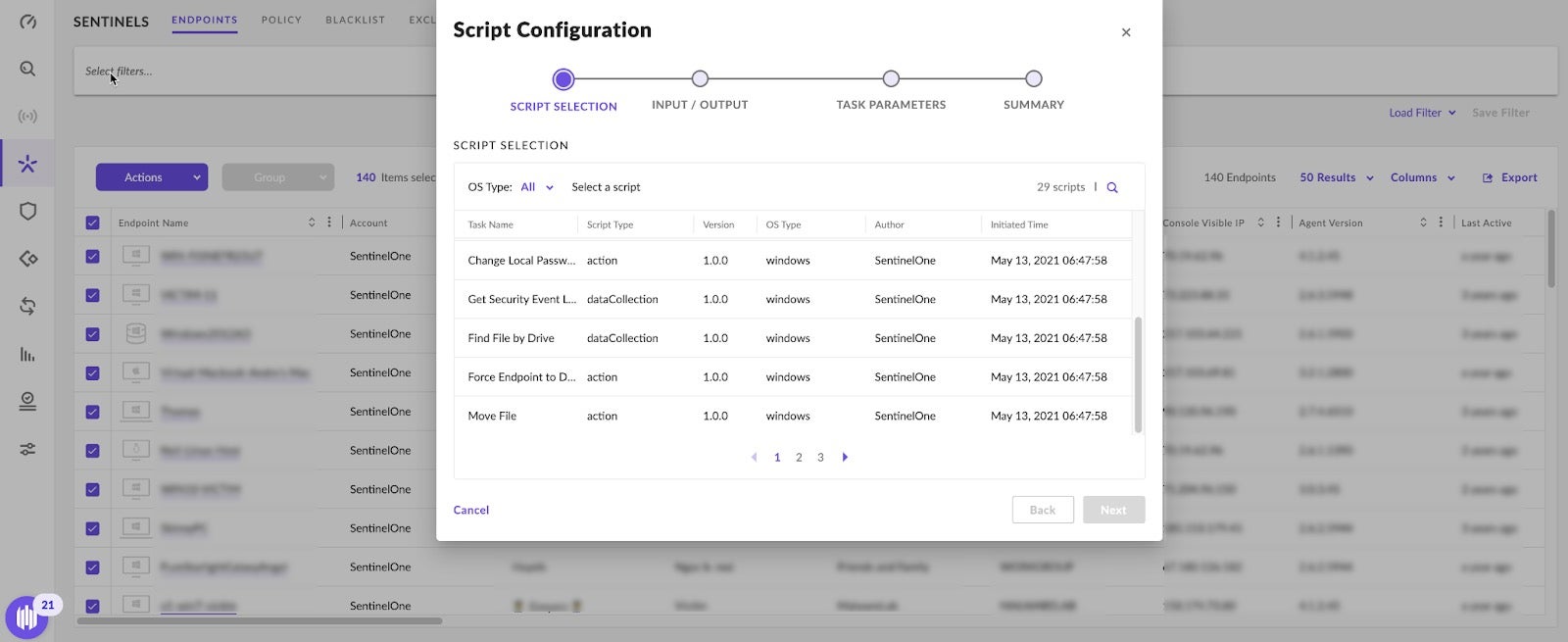1568x642 pixels.
Task: Open the shield icon in left sidebar
Action: (x=27, y=212)
